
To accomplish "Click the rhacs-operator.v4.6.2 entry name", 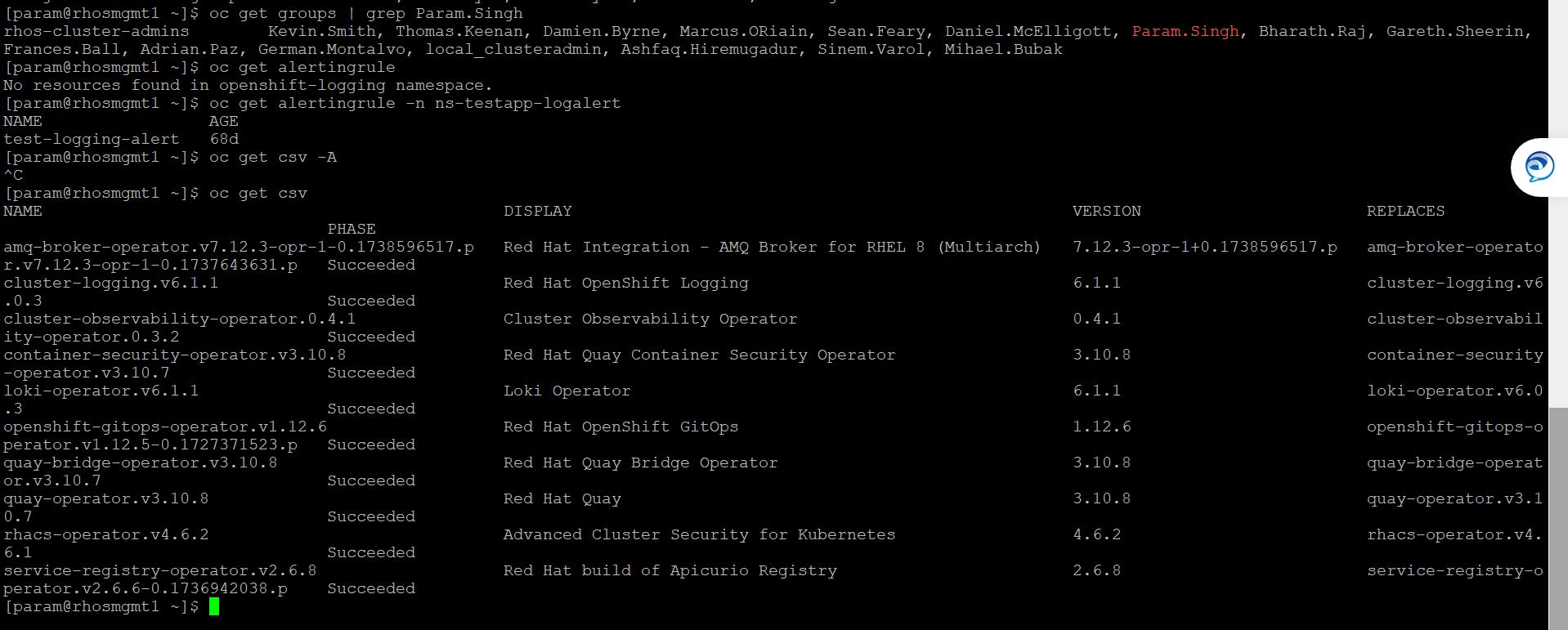I will (105, 534).
